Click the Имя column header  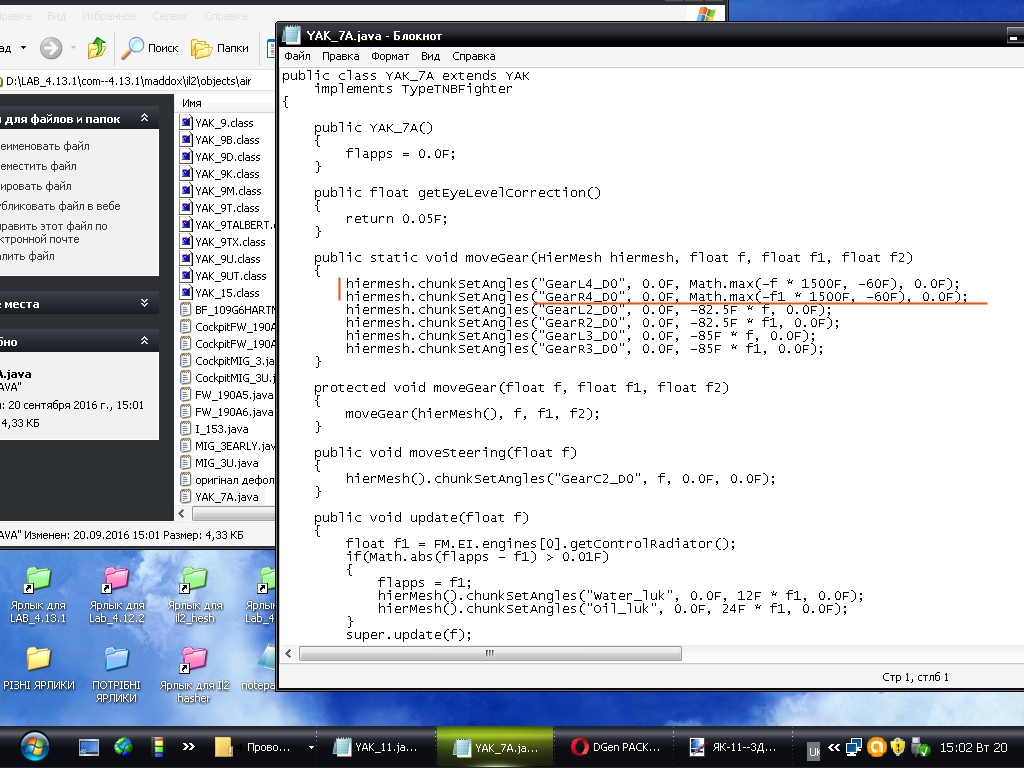(192, 103)
